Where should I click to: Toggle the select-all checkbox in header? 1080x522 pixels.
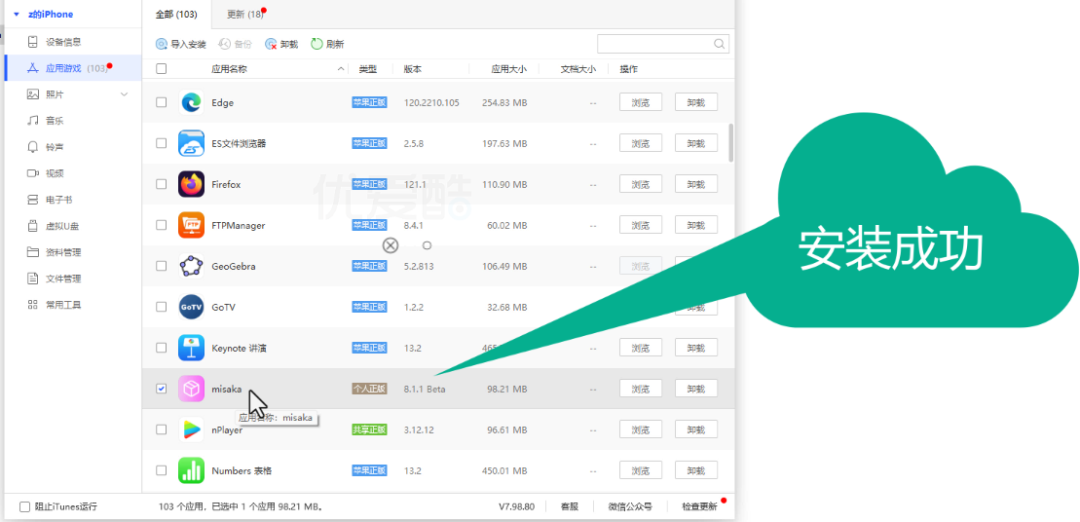click(161, 69)
